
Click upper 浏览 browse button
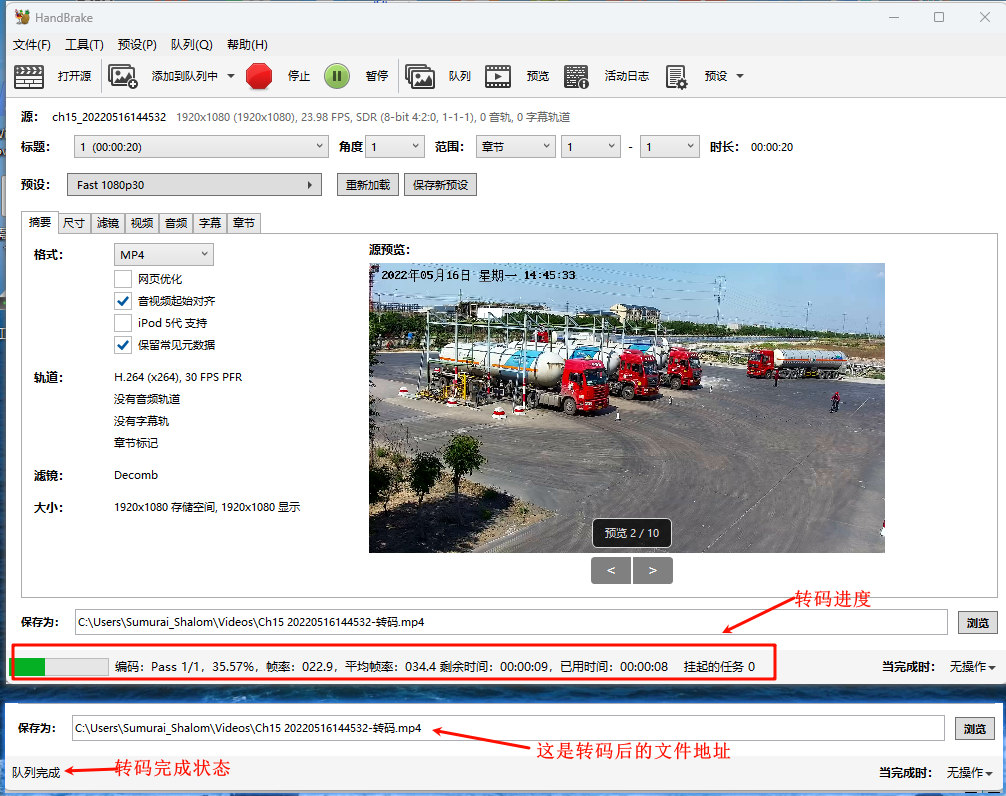(978, 623)
